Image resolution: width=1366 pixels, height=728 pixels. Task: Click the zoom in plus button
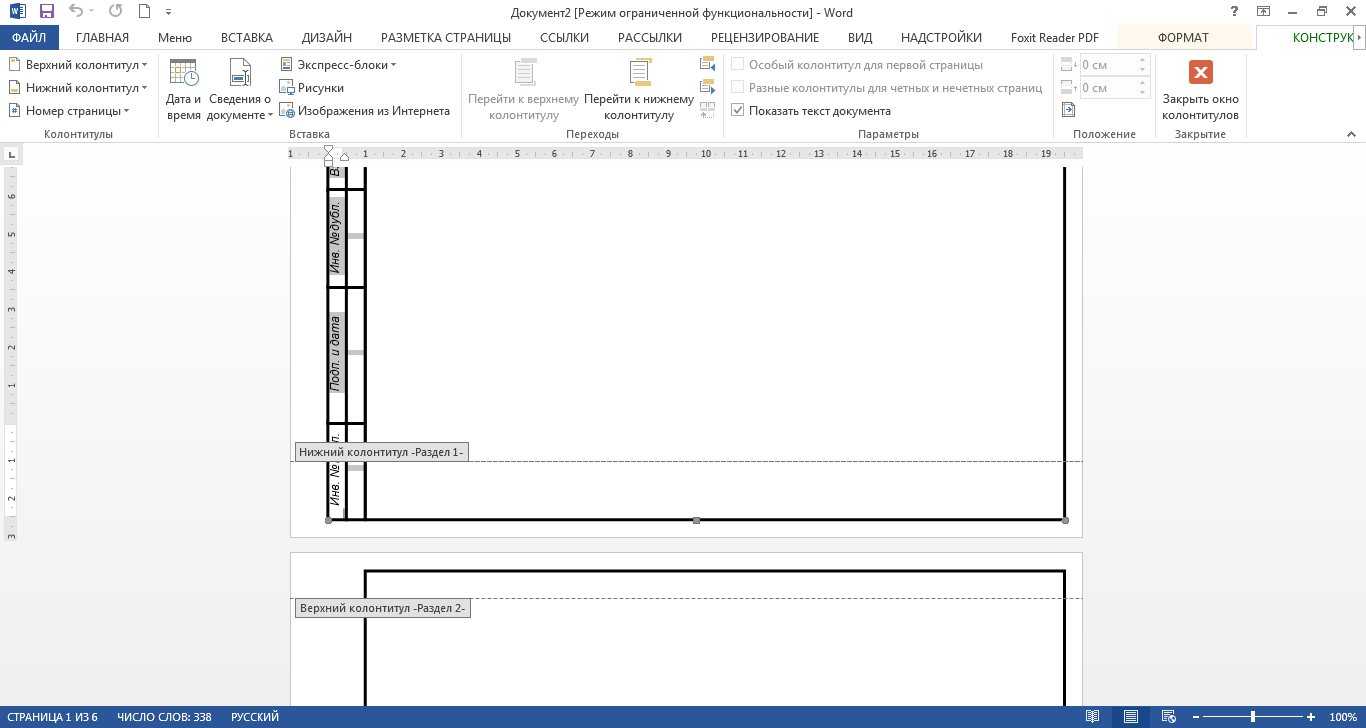1311,717
